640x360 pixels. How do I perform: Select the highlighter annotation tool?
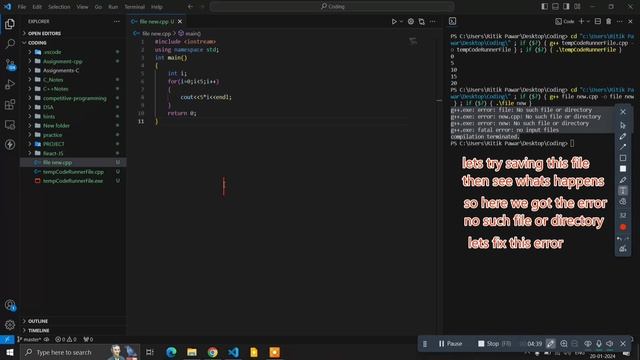pos(622,180)
